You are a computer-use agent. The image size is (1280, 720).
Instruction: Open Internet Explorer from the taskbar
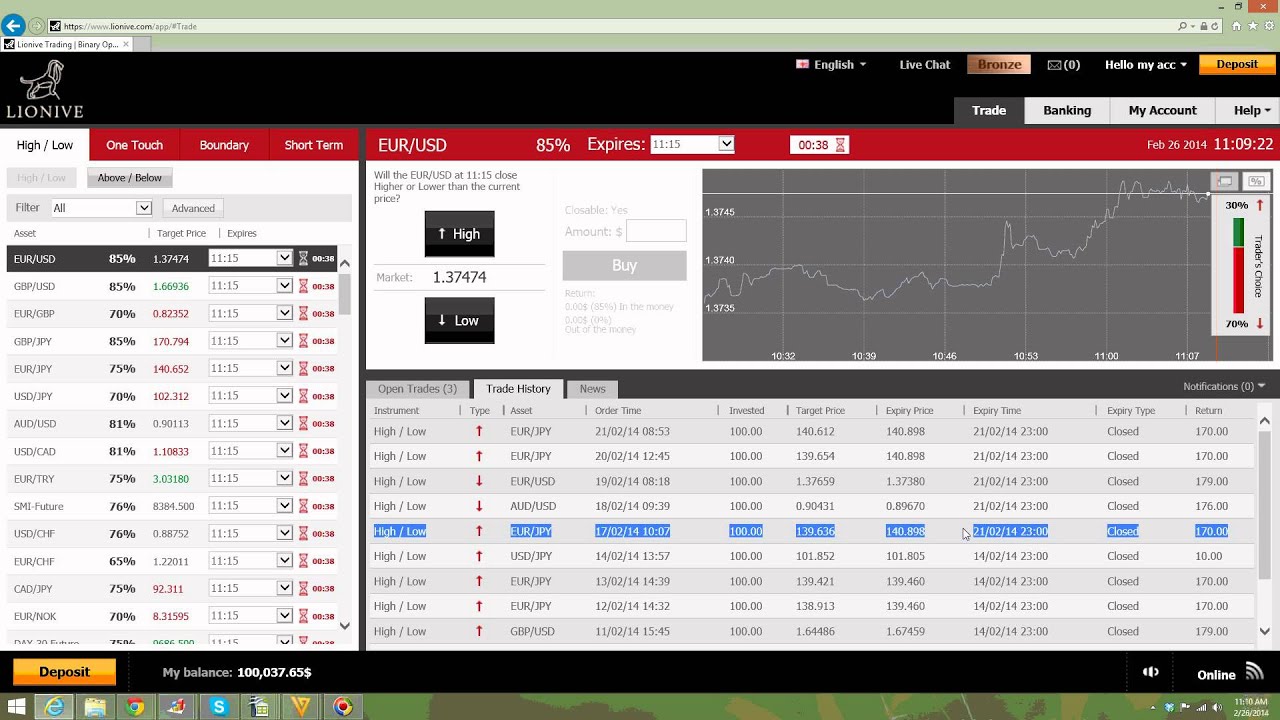tap(54, 707)
